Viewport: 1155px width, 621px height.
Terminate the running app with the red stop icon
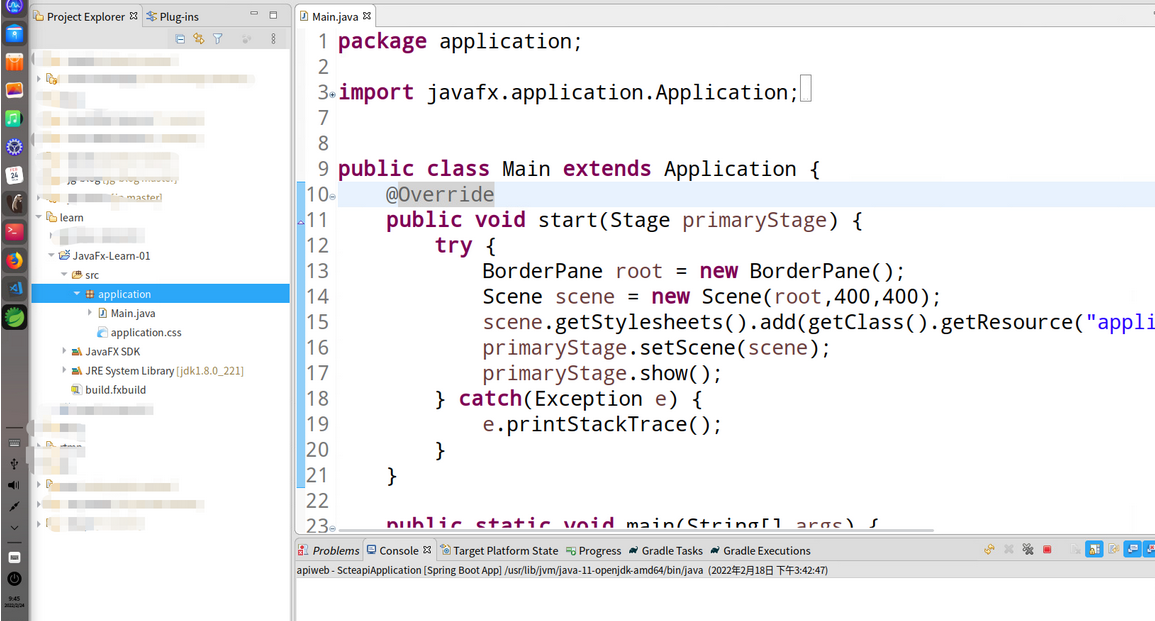(x=1047, y=550)
